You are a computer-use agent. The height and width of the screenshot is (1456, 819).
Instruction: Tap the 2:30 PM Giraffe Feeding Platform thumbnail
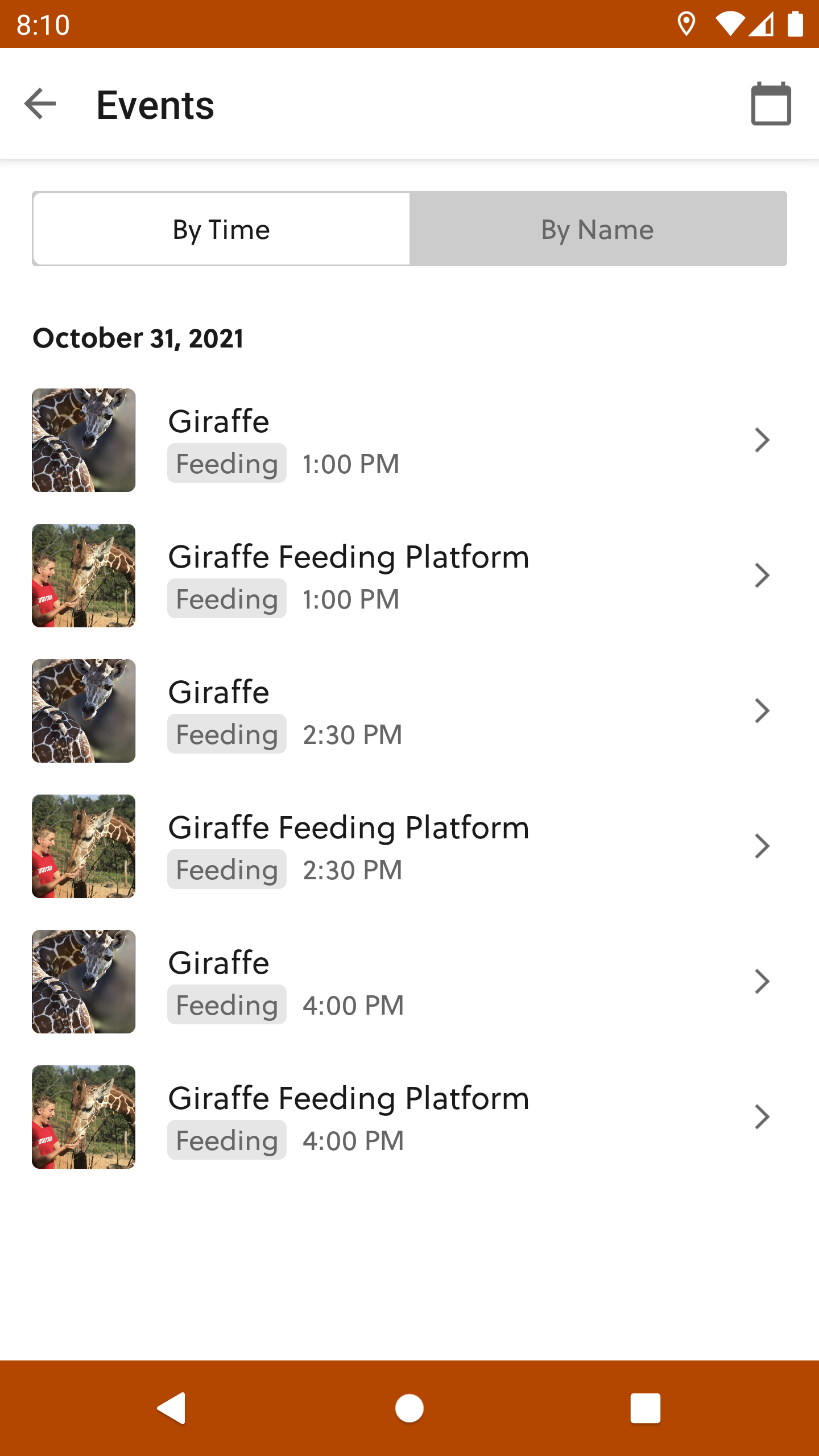(84, 846)
